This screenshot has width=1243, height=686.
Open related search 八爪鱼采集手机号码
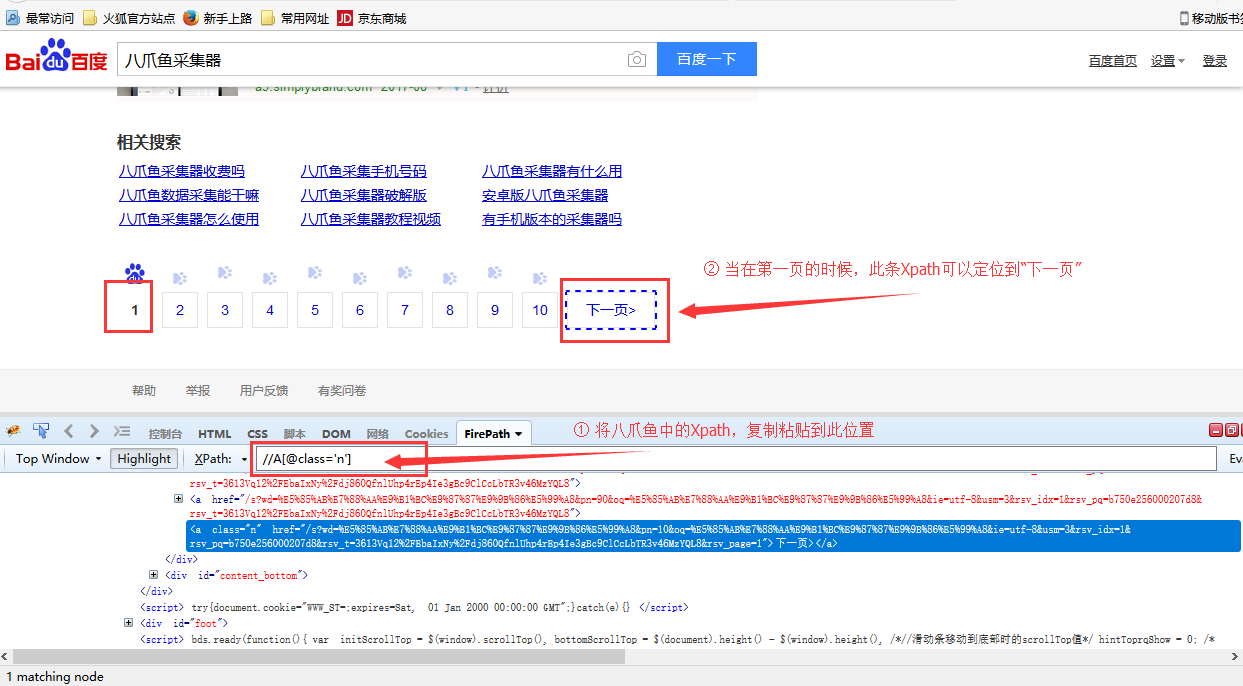pos(364,171)
